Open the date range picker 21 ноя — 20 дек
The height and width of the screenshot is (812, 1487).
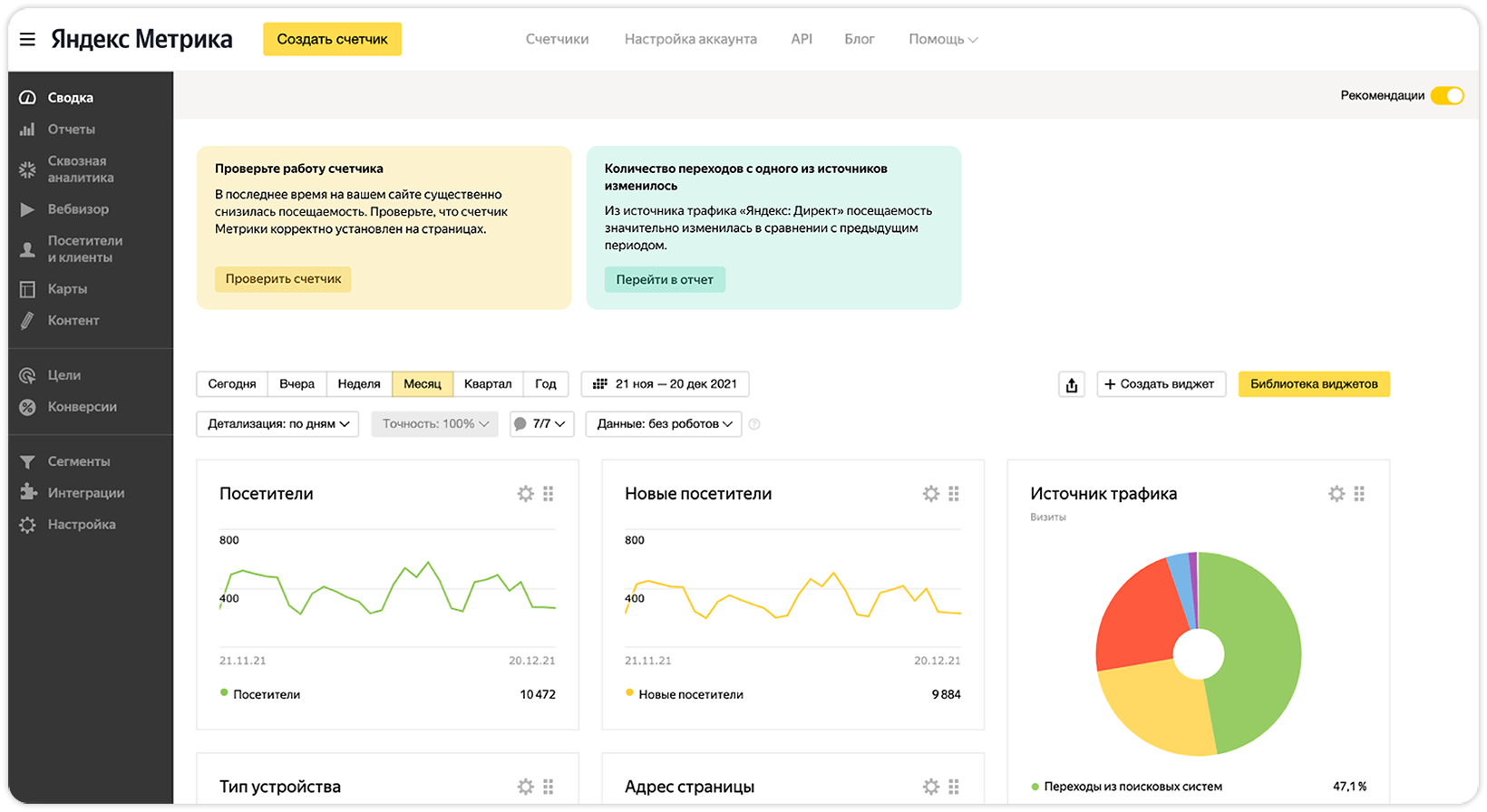(x=666, y=384)
